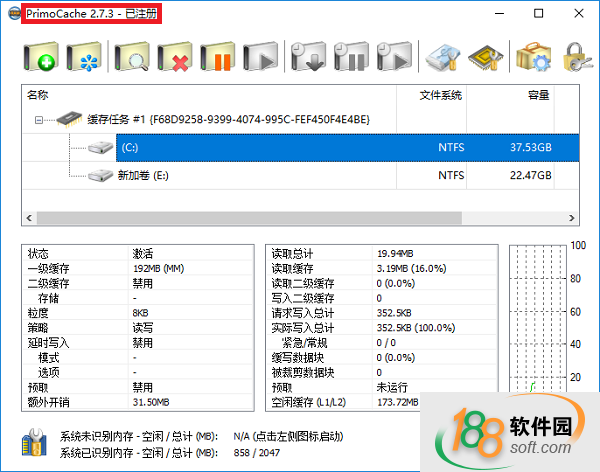Open the memory chip management icon

pos(486,56)
